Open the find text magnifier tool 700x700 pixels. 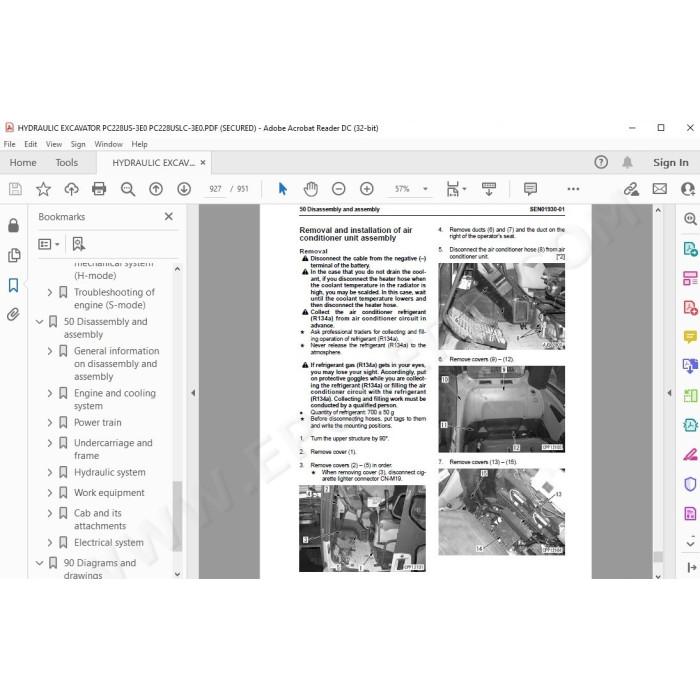128,189
